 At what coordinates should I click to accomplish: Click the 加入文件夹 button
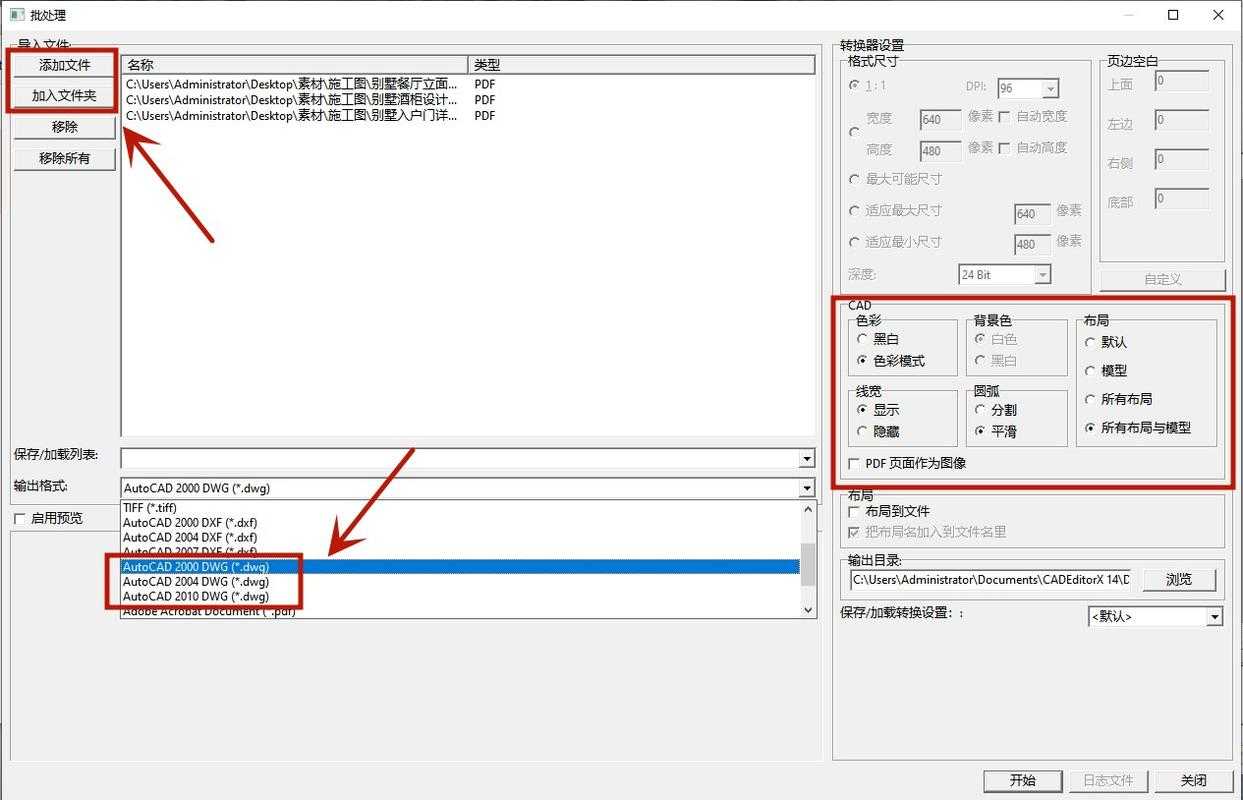64,96
